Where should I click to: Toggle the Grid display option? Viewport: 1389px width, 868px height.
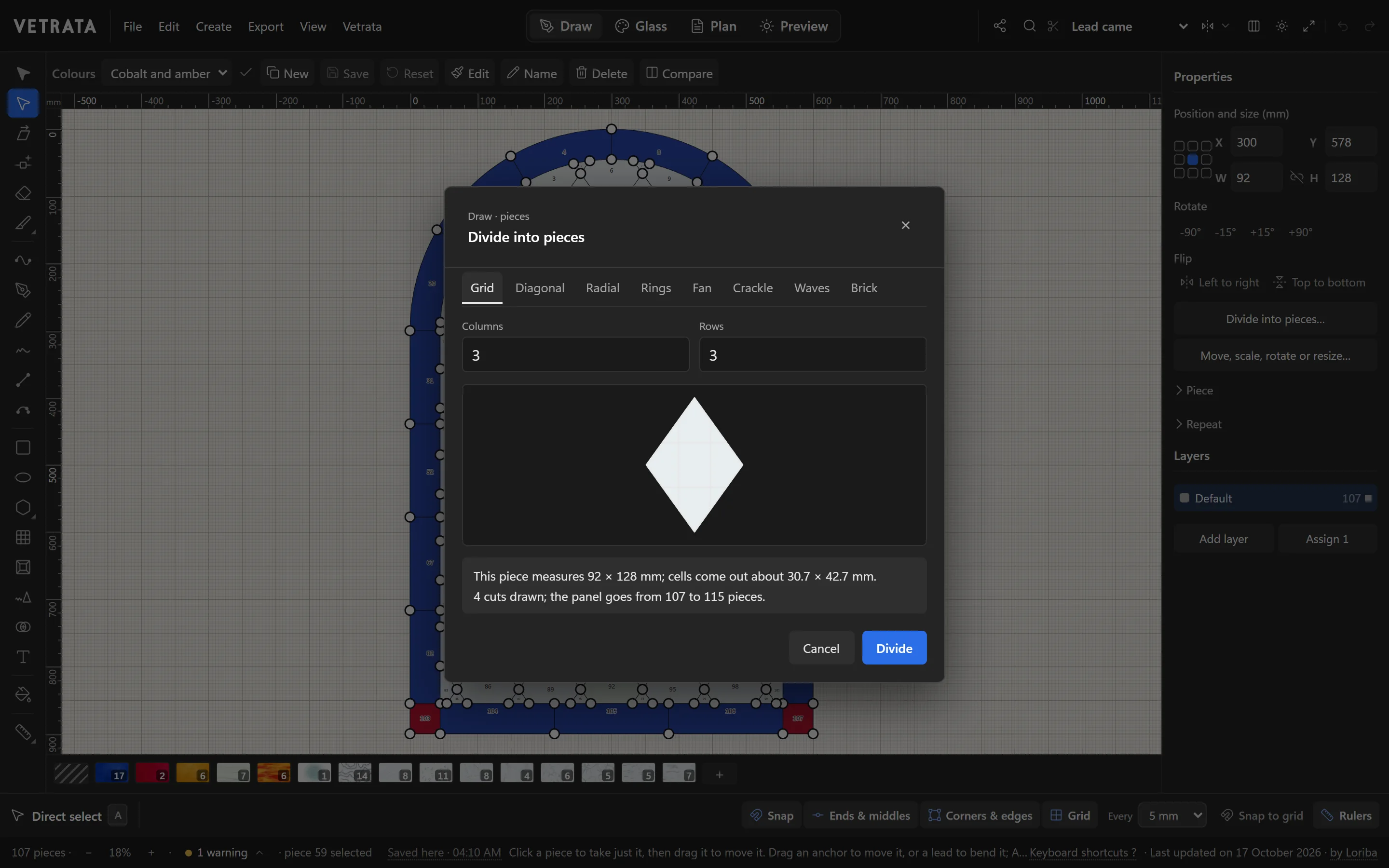pos(1071,816)
